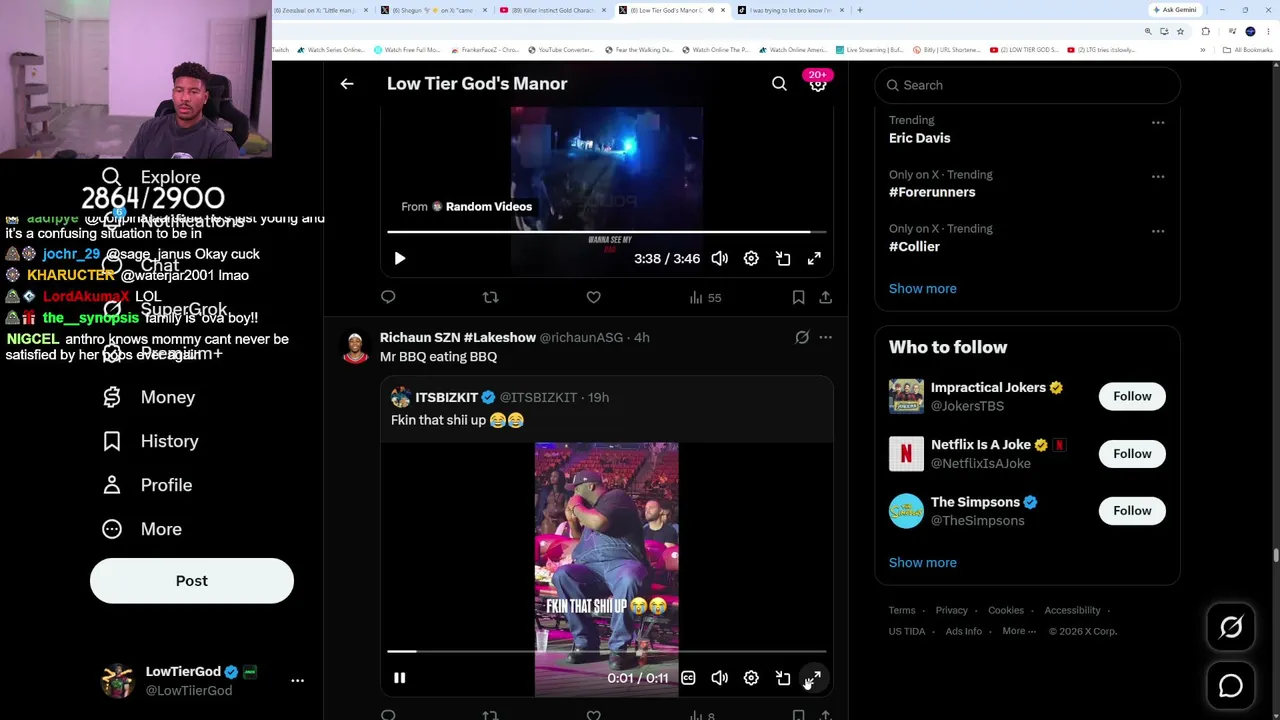Open the #Forerunners trending hashtag
The height and width of the screenshot is (720, 1280).
click(932, 192)
